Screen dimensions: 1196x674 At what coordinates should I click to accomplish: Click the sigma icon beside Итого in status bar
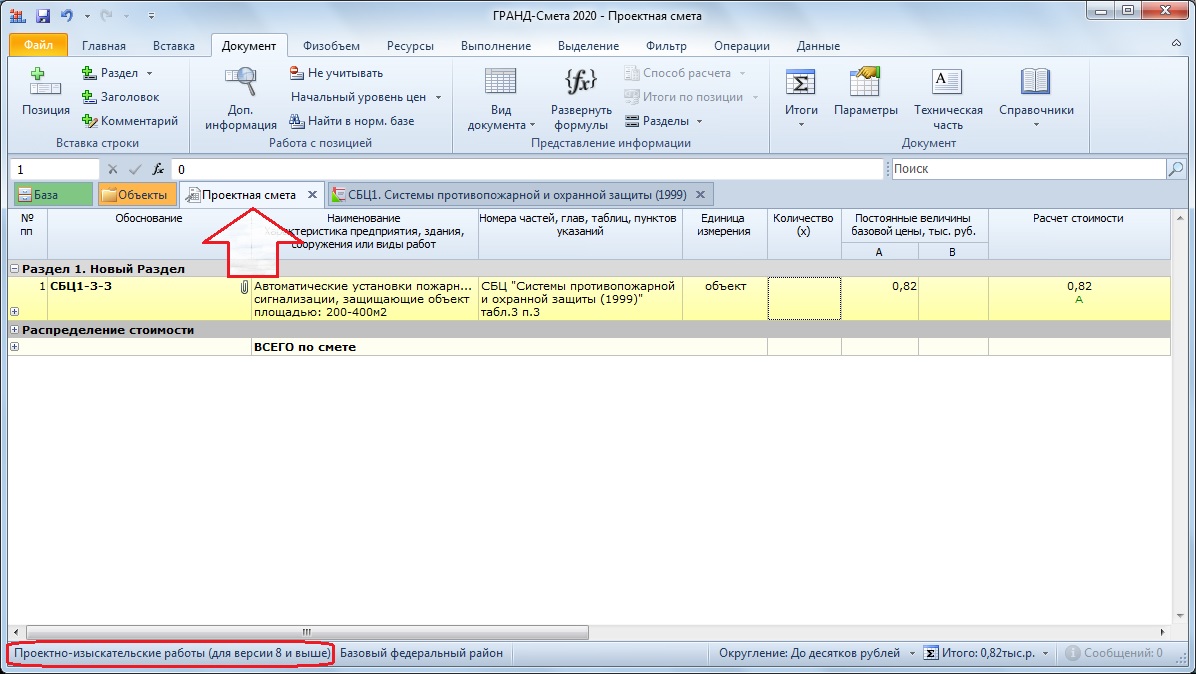(931, 653)
